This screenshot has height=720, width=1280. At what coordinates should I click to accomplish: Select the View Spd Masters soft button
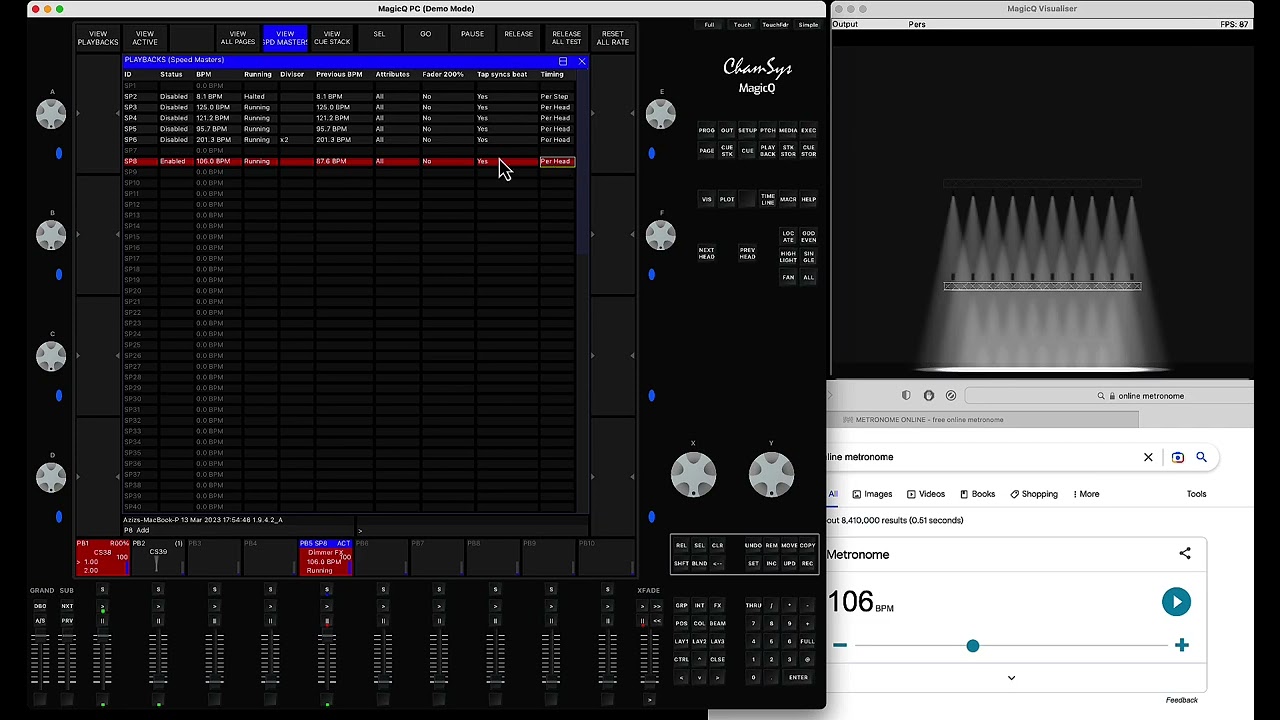(x=285, y=38)
